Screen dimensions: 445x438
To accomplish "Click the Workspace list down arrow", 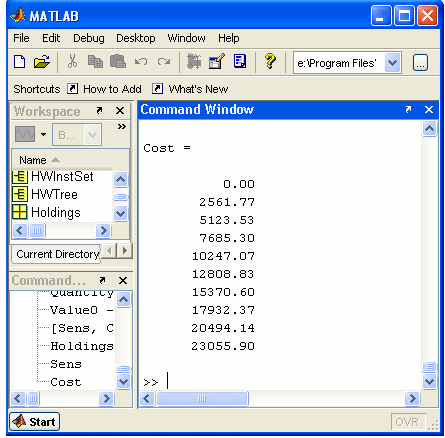I will click(120, 213).
